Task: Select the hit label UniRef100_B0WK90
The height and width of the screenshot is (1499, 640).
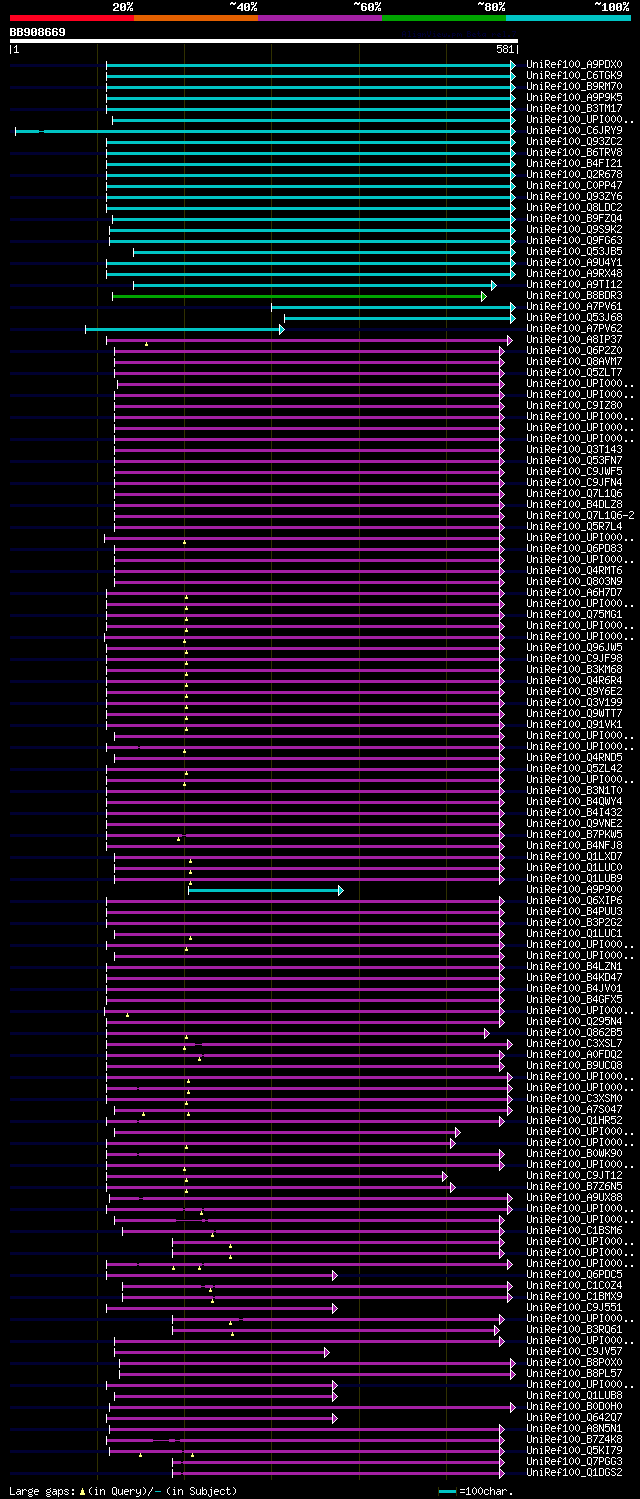Action: (x=574, y=1154)
